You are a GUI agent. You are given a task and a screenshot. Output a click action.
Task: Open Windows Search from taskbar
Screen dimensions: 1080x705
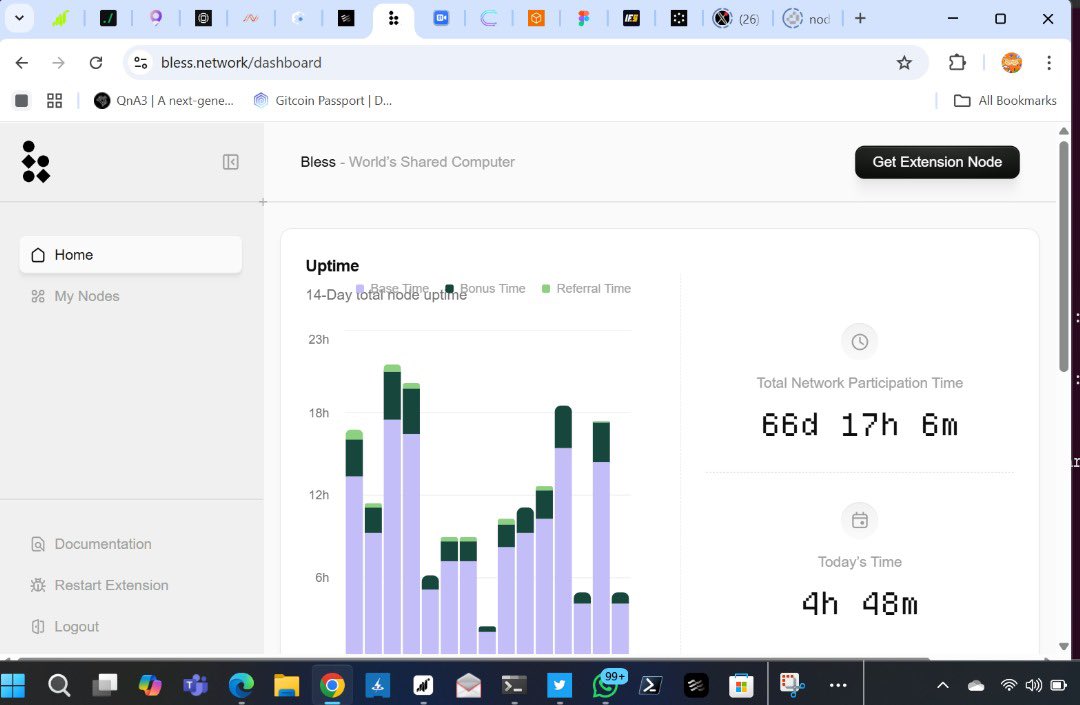(59, 685)
